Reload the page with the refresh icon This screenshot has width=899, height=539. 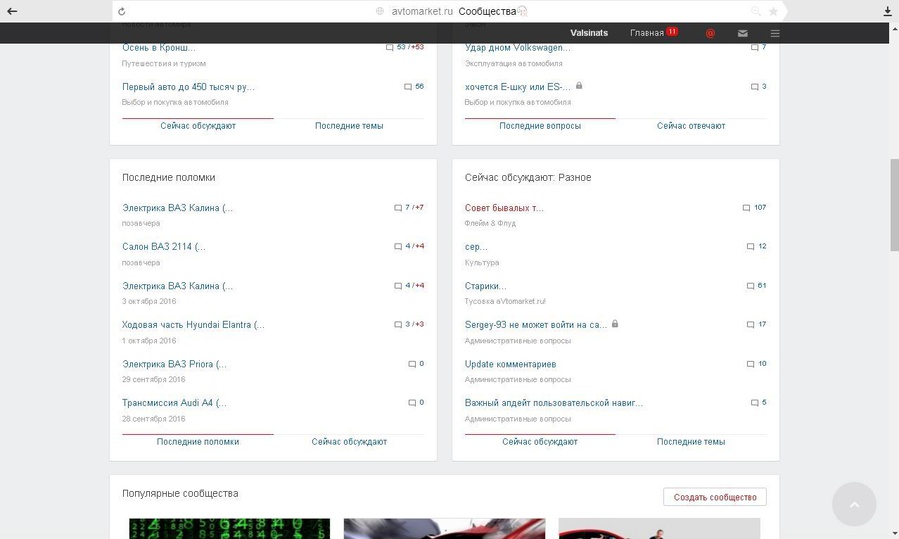coord(122,11)
